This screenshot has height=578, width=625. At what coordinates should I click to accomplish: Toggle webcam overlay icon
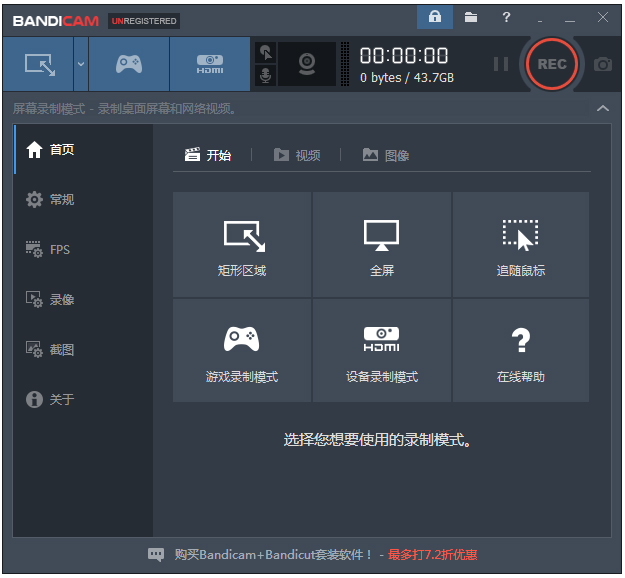307,64
